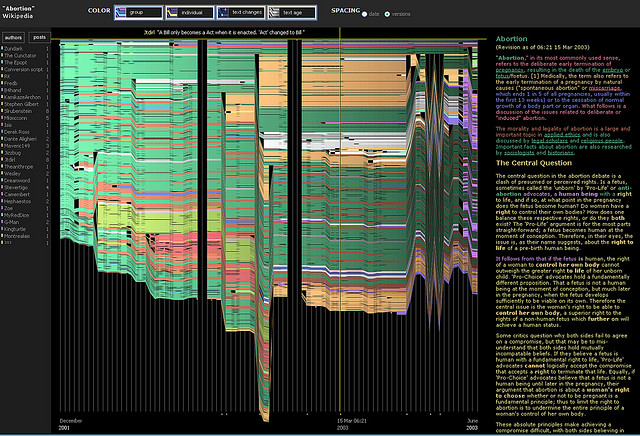The height and width of the screenshot is (436, 640).
Task: Select author Hephaestos
Action: click(x=18, y=201)
